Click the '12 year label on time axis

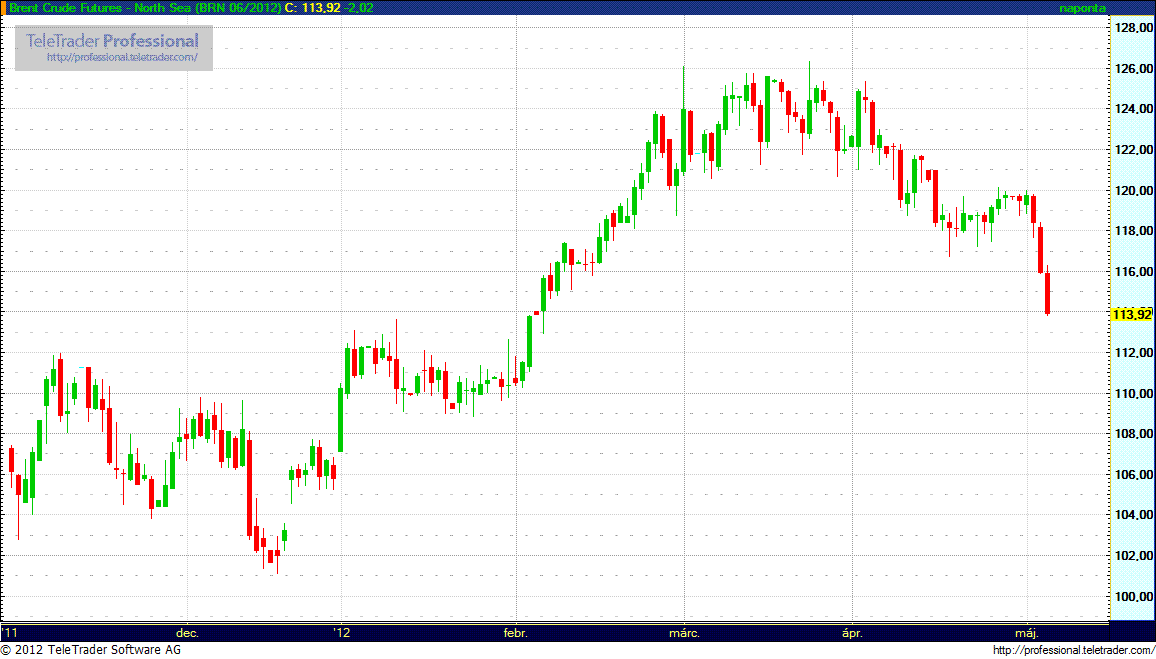pyautogui.click(x=341, y=632)
